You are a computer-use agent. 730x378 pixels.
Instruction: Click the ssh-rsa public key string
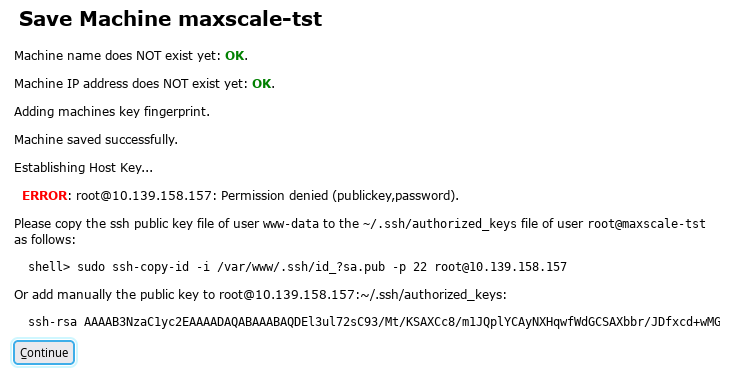374,322
